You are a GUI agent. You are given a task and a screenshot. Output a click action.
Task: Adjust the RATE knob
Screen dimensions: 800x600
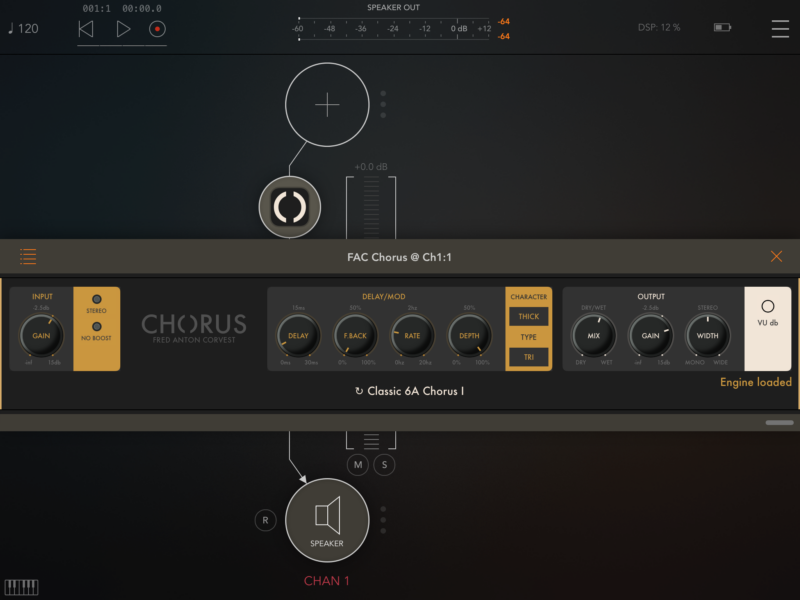point(412,336)
